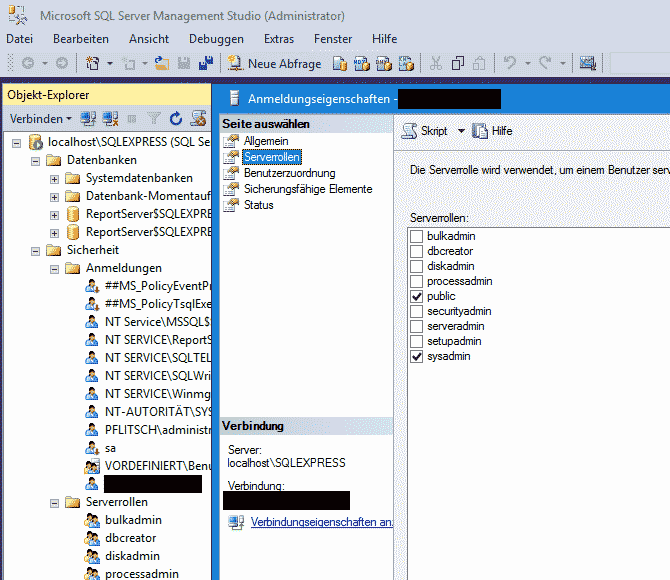This screenshot has height=580, width=670.
Task: Click the Analysis Services DMX query icon
Action: (x=384, y=64)
